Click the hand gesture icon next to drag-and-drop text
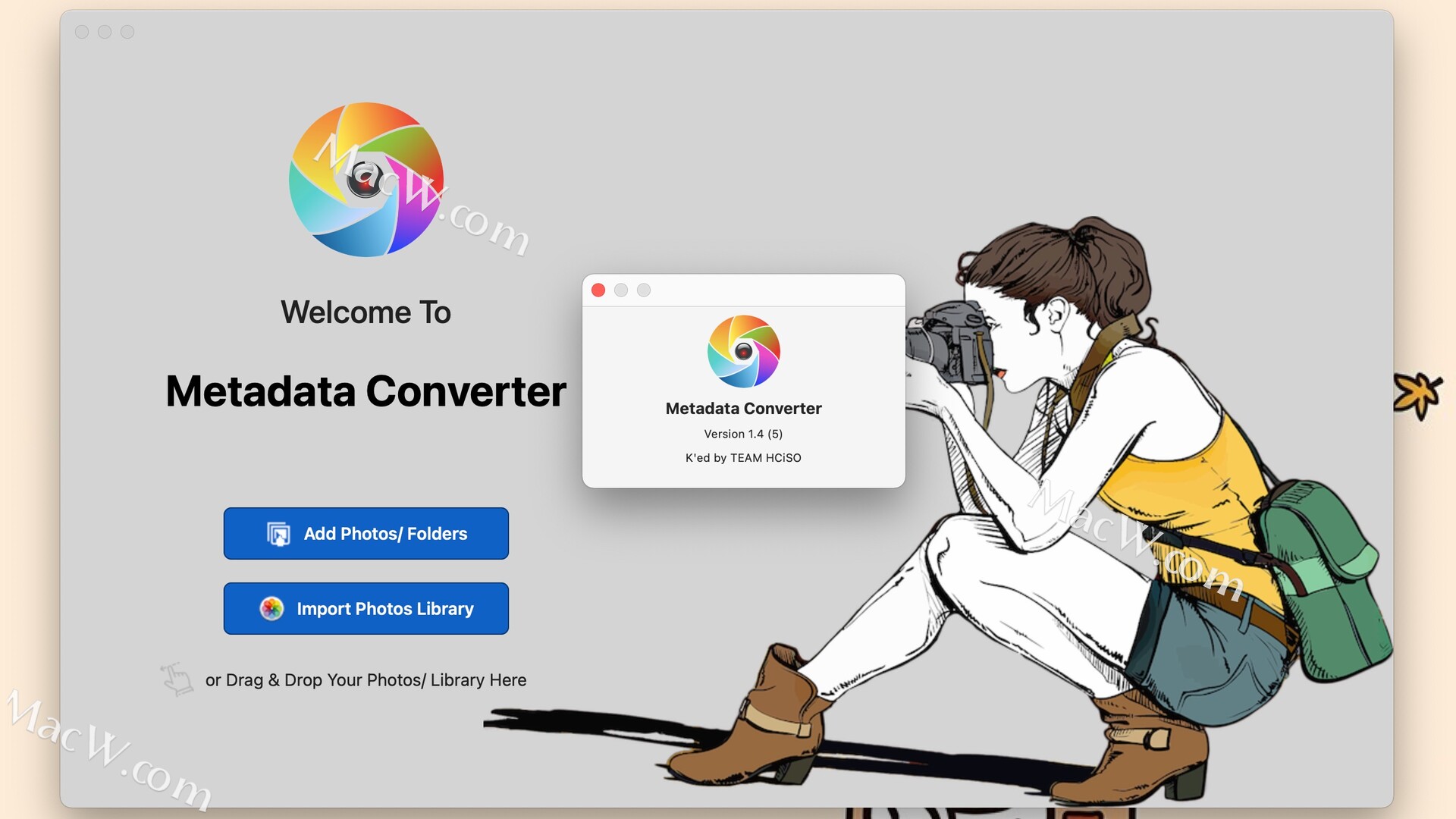 [x=176, y=679]
